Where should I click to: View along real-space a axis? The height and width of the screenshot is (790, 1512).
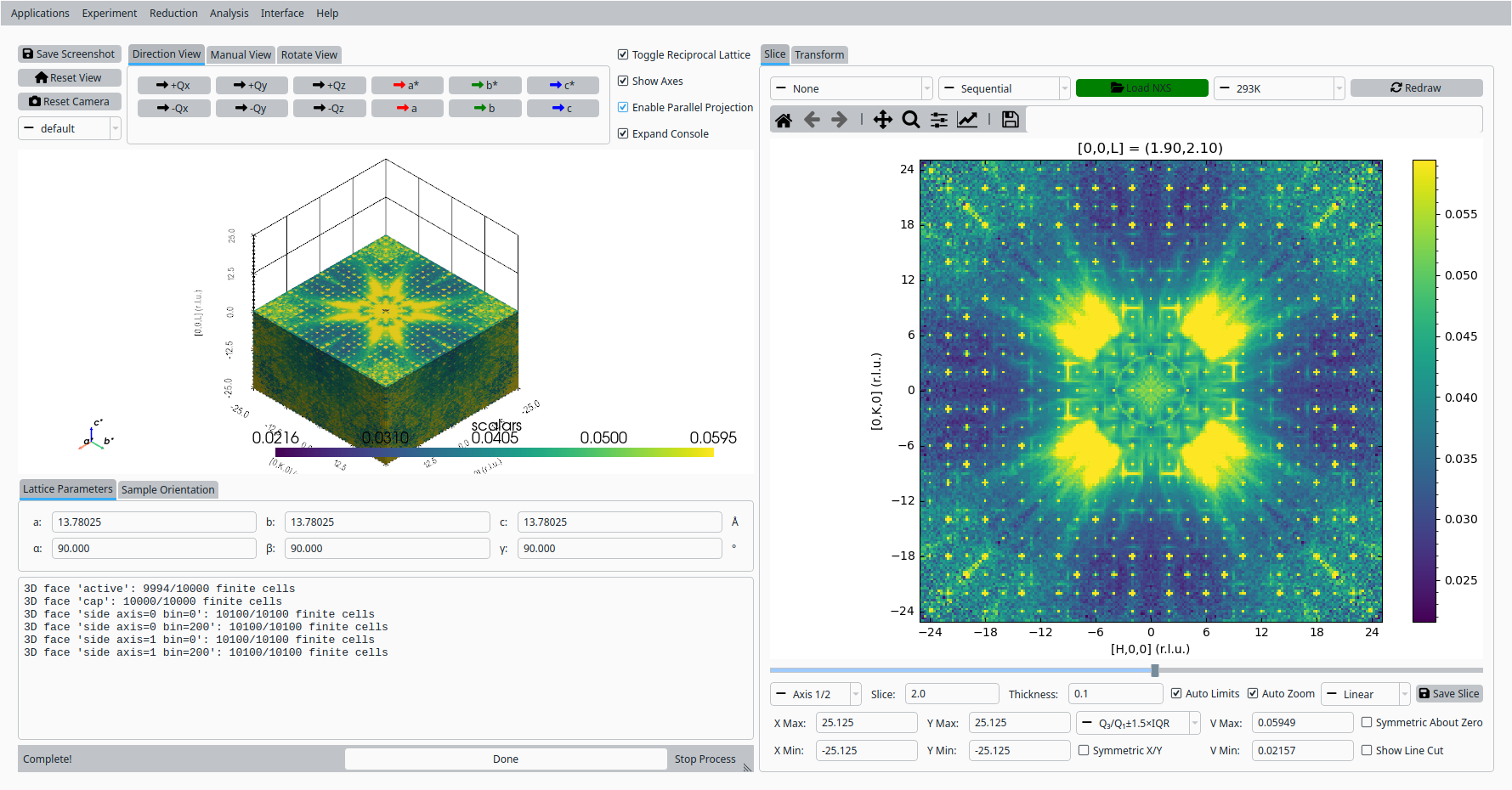(407, 108)
